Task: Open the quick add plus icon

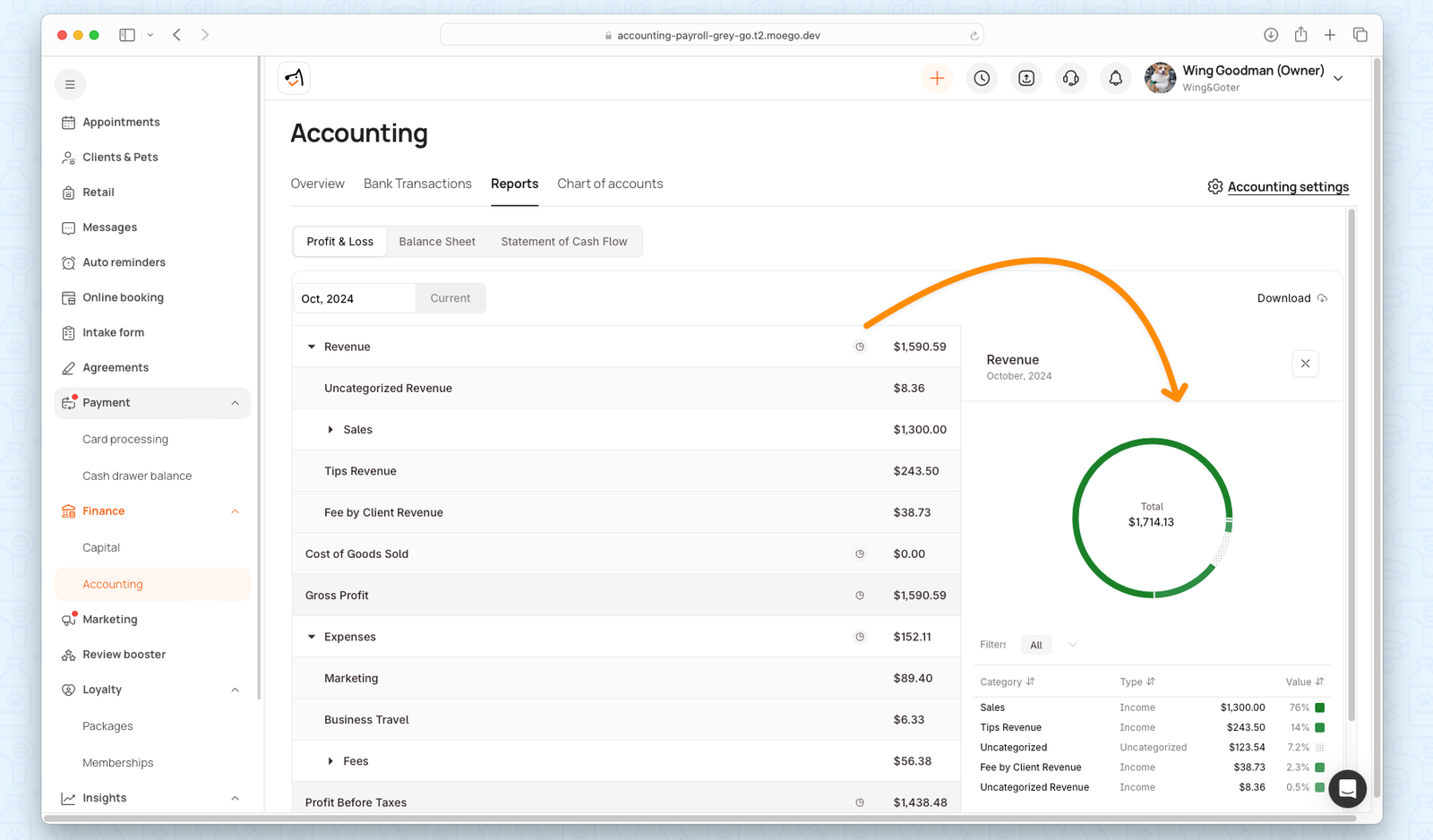Action: tap(937, 78)
